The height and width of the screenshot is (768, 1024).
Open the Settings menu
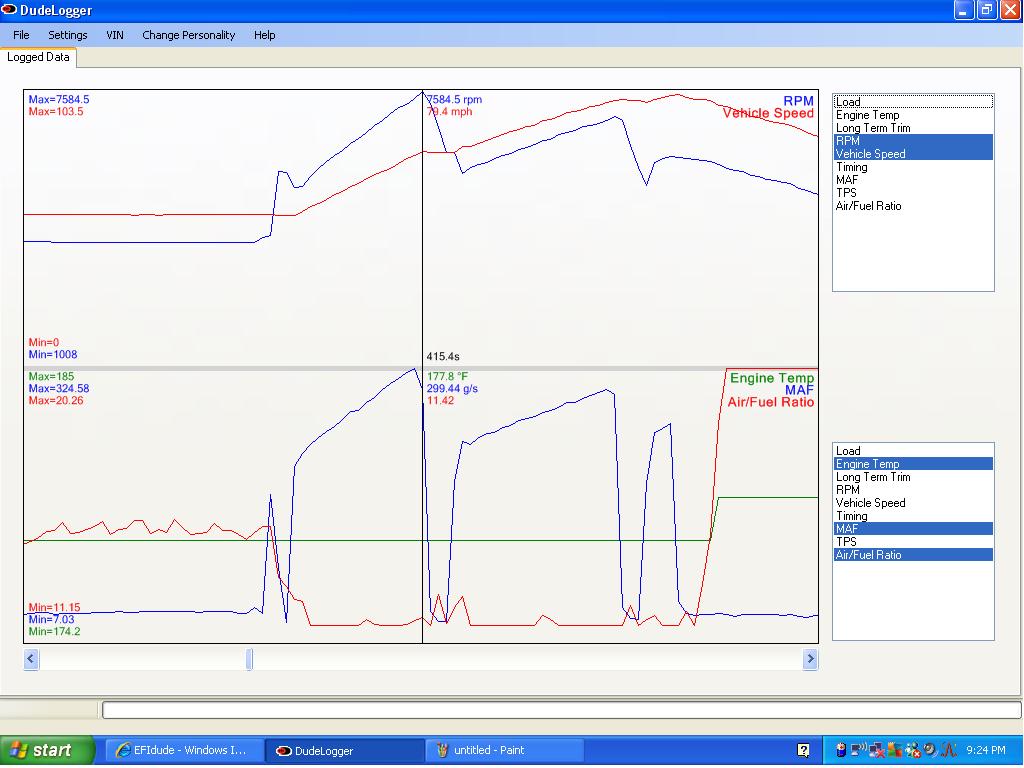pos(67,35)
